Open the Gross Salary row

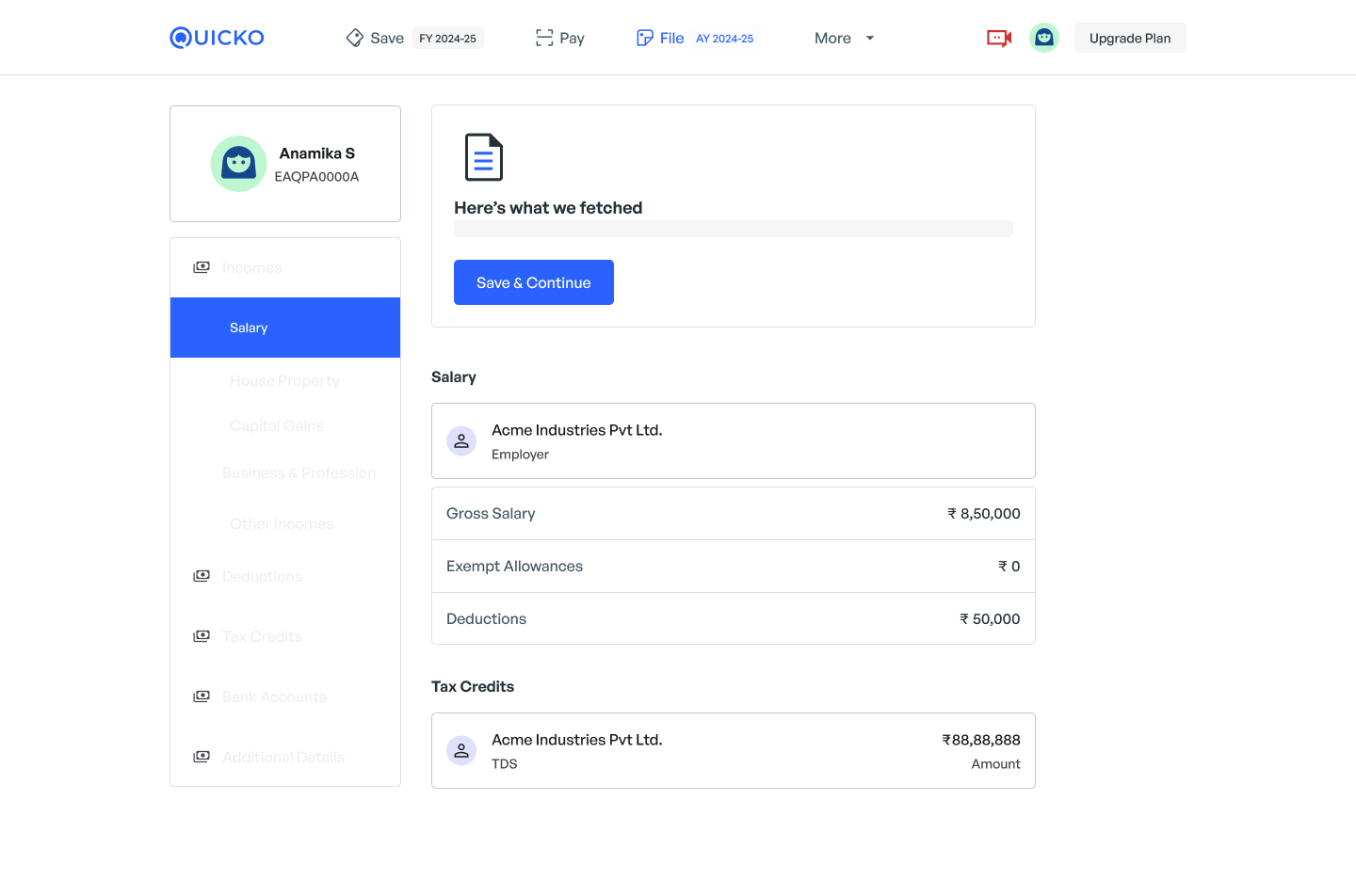[x=733, y=514]
